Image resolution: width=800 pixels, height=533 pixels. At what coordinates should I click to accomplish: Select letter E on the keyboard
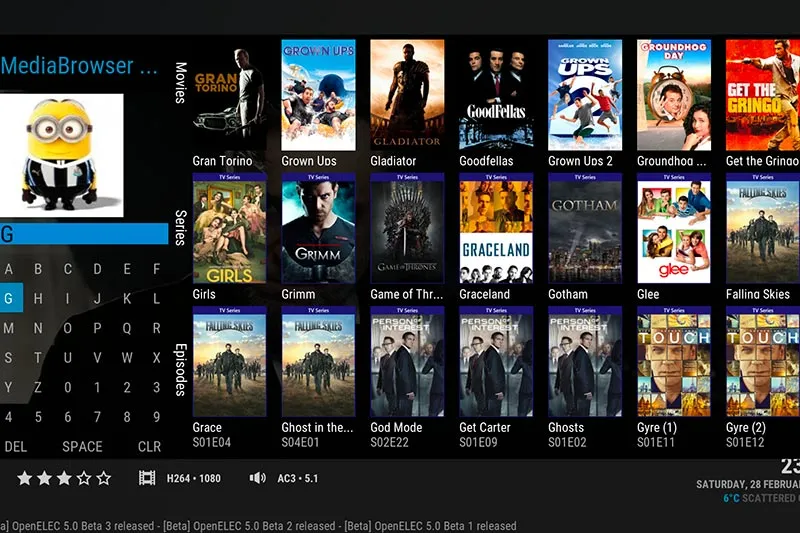[127, 269]
